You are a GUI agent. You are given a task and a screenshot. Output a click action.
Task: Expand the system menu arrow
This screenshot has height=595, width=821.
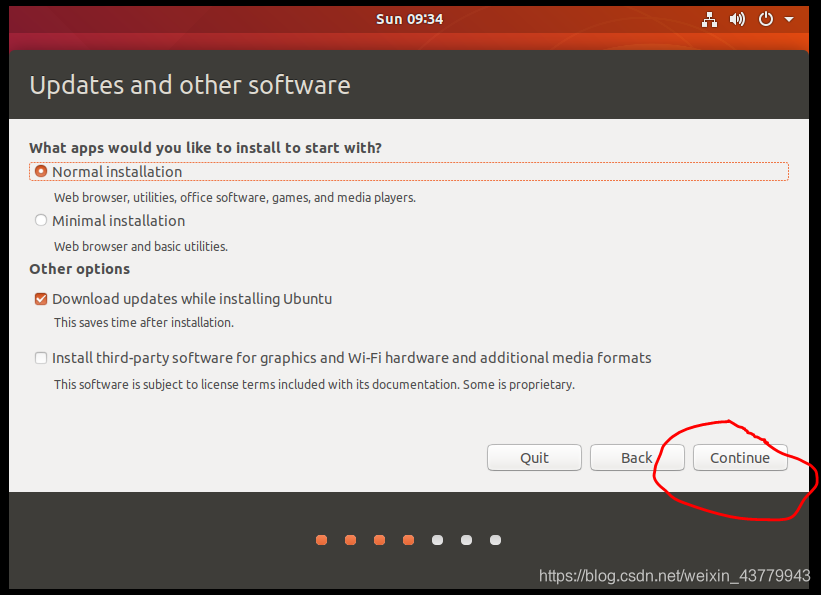pyautogui.click(x=789, y=20)
